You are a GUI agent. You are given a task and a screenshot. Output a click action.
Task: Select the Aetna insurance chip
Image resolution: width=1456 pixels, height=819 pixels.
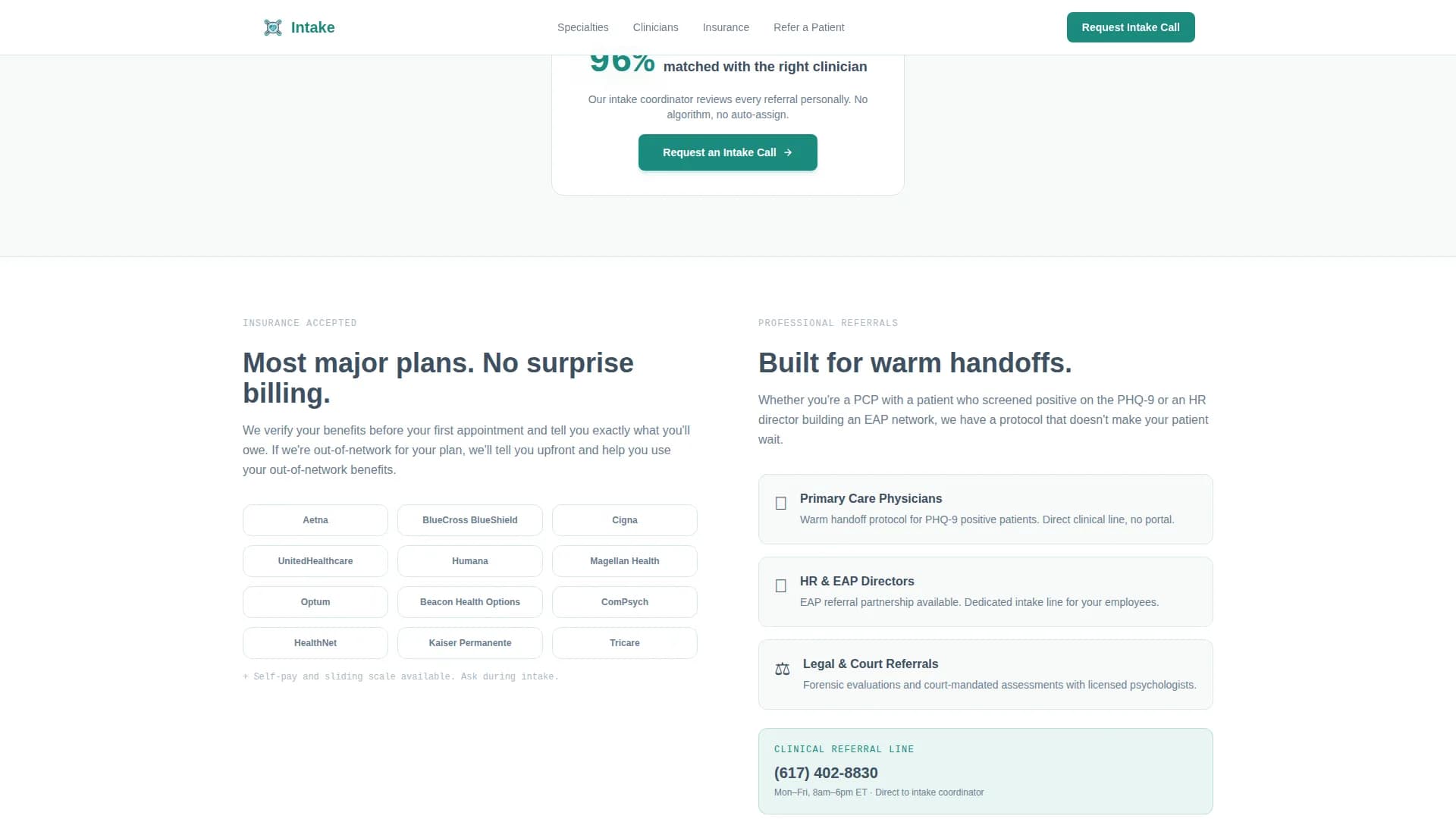click(x=315, y=520)
